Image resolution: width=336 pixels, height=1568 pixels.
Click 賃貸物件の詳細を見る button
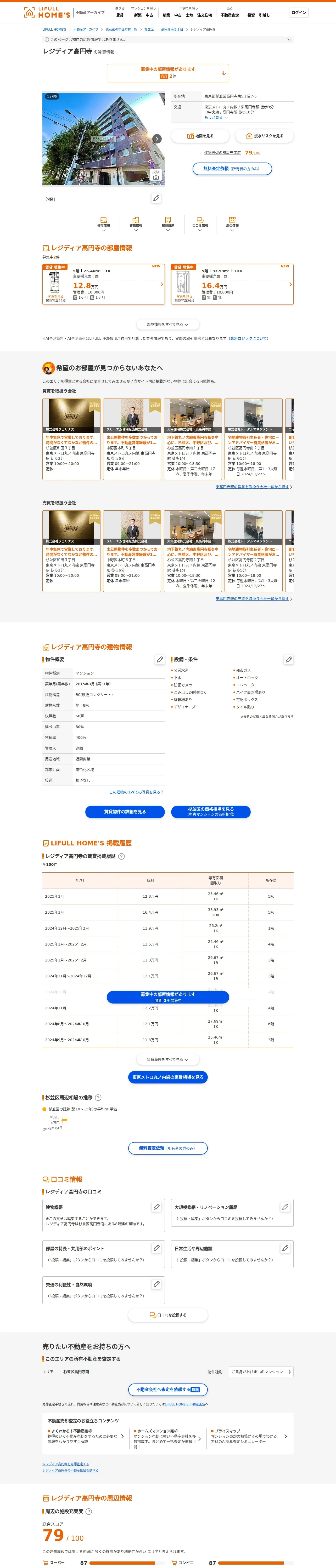[x=125, y=811]
